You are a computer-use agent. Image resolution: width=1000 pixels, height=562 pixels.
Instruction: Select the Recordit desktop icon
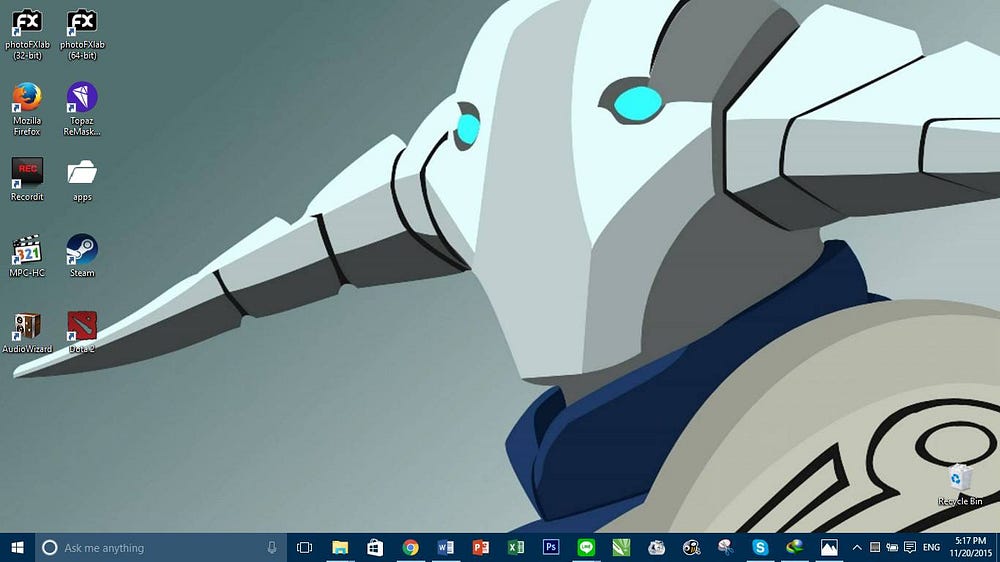(x=27, y=179)
